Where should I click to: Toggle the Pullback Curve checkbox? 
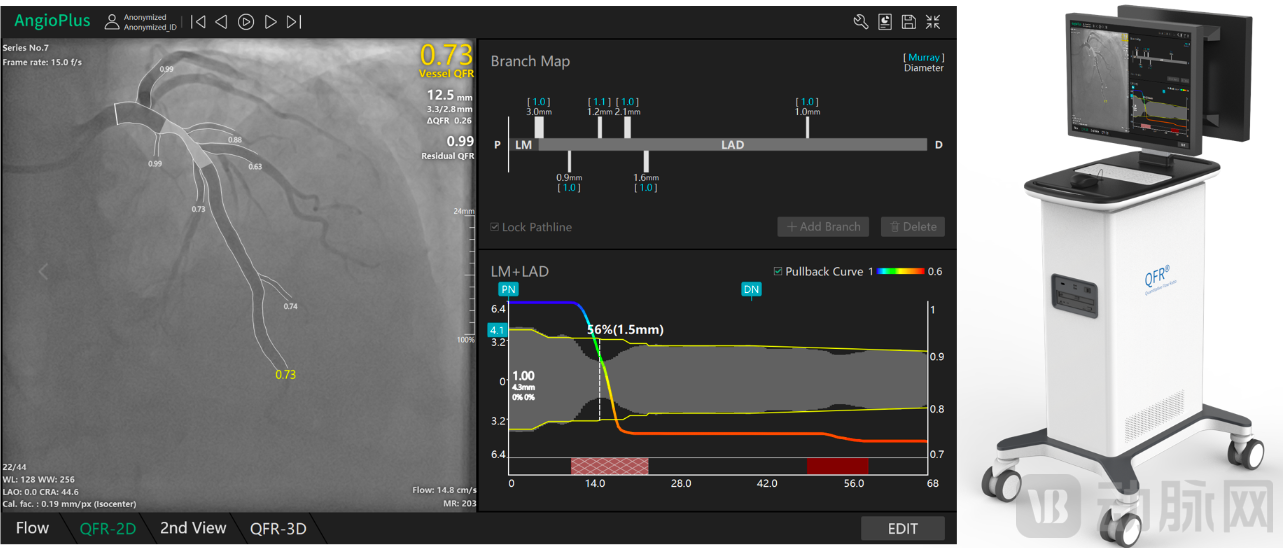coord(778,271)
